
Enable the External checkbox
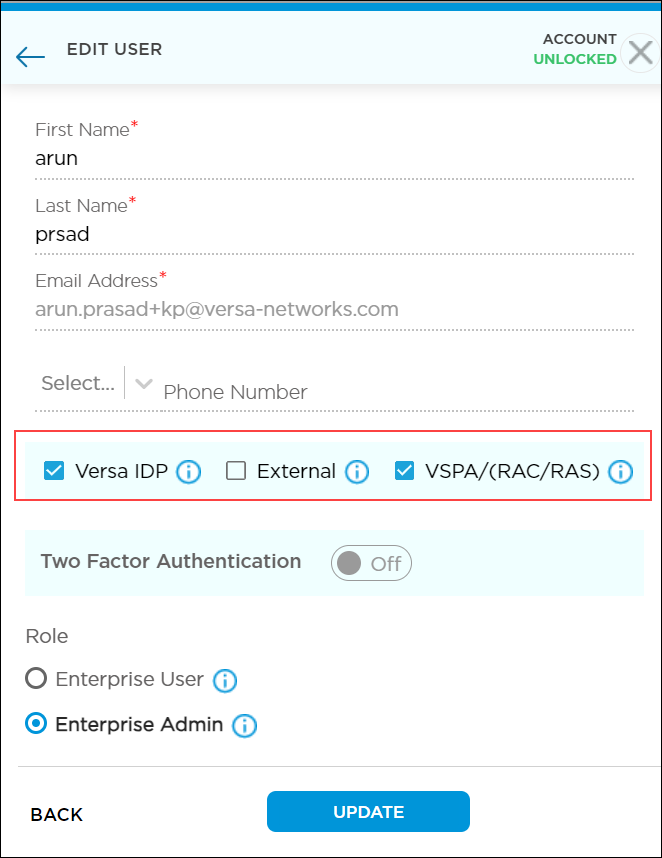(x=236, y=471)
